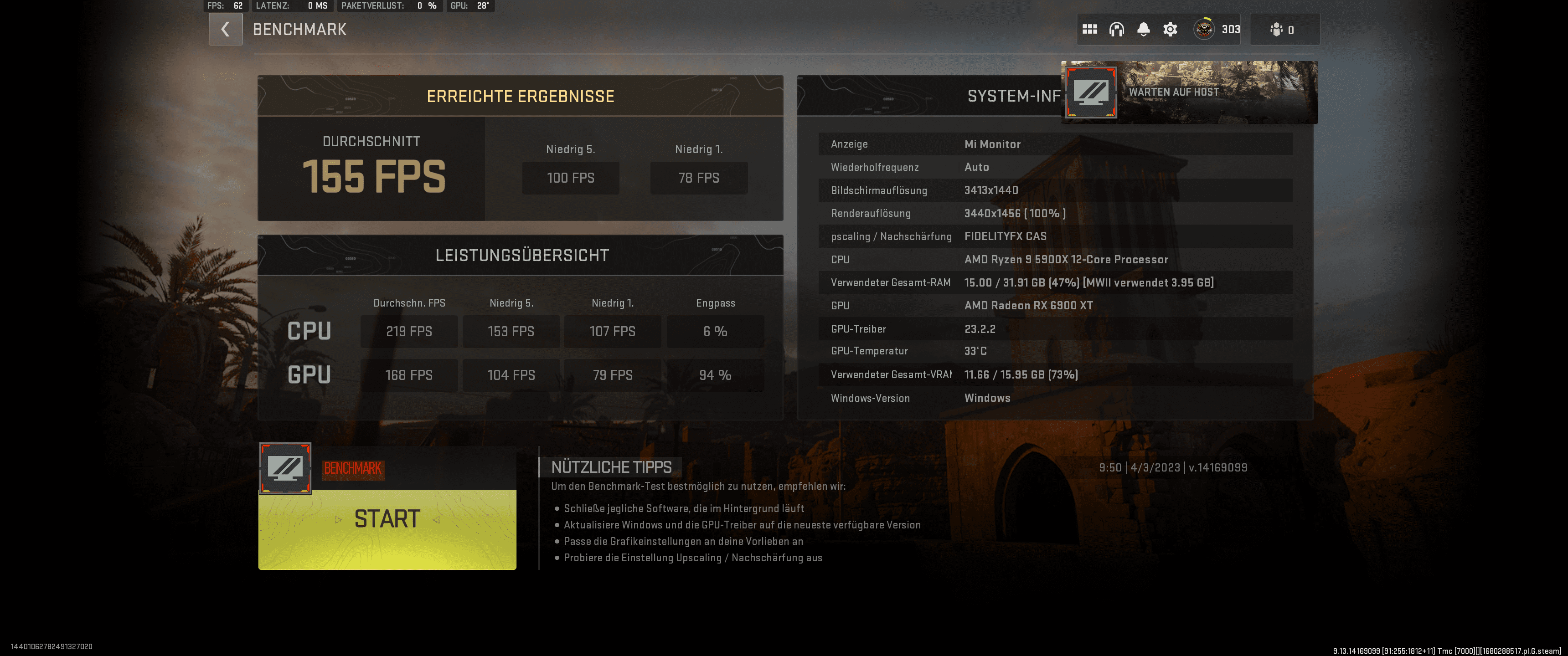Open the grid menu icon
The height and width of the screenshot is (656, 1568).
1089,29
